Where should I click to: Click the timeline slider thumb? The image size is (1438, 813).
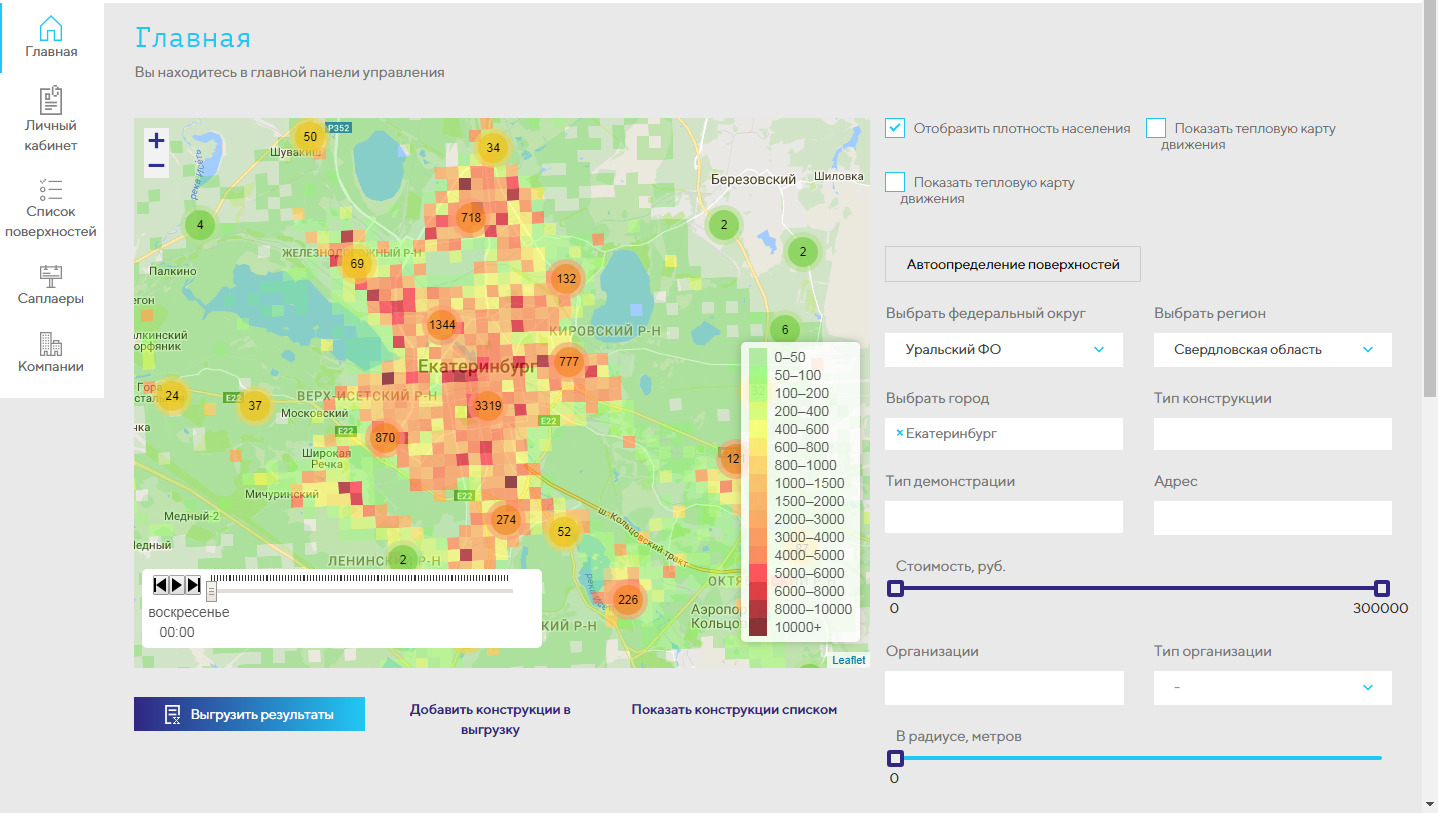coord(211,593)
